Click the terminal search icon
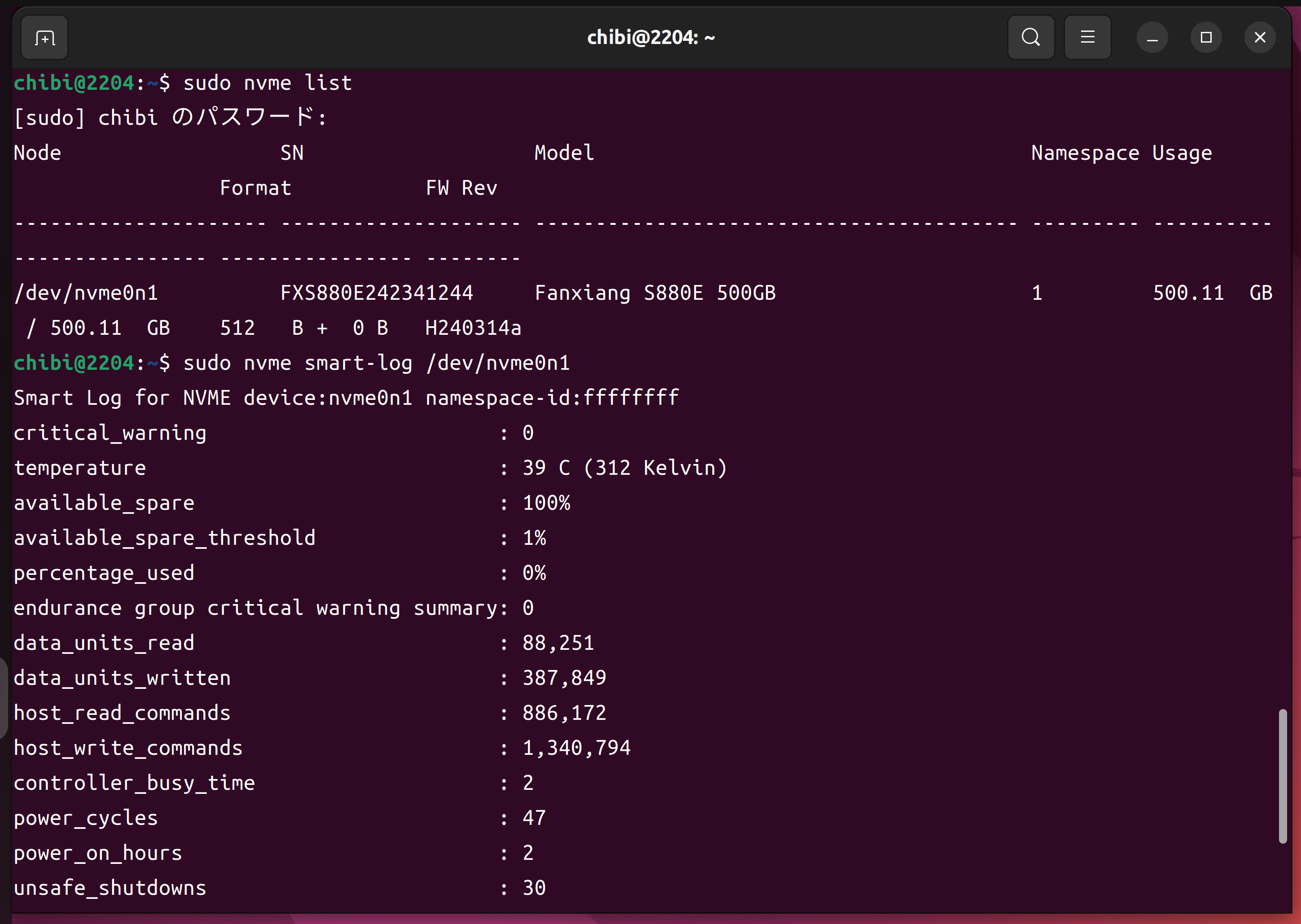Image resolution: width=1301 pixels, height=924 pixels. pyautogui.click(x=1030, y=38)
